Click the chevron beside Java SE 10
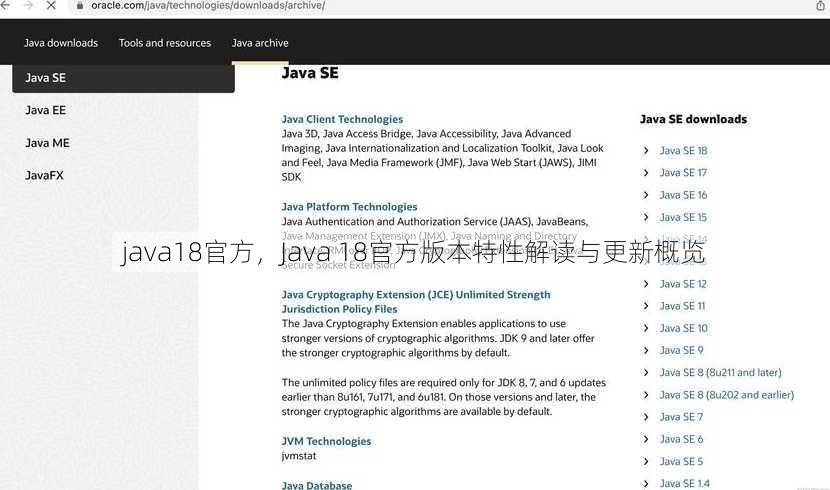 (646, 329)
